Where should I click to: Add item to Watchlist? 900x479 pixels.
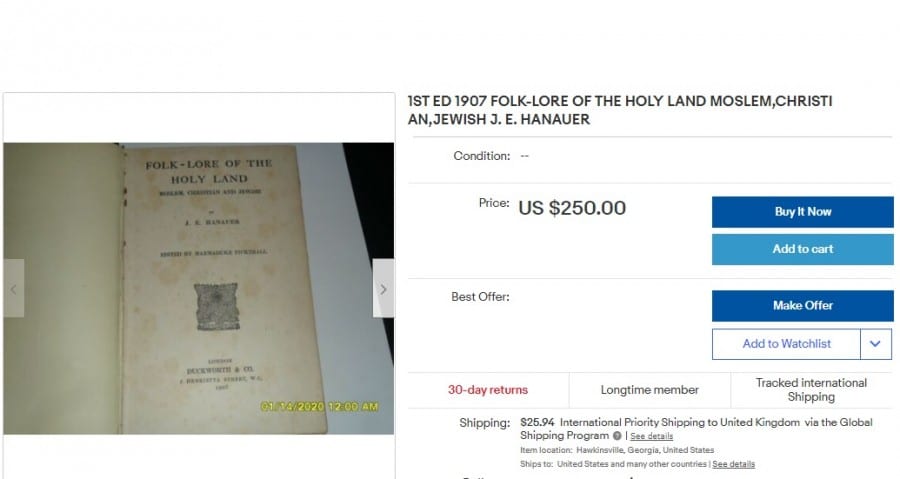pyautogui.click(x=786, y=344)
